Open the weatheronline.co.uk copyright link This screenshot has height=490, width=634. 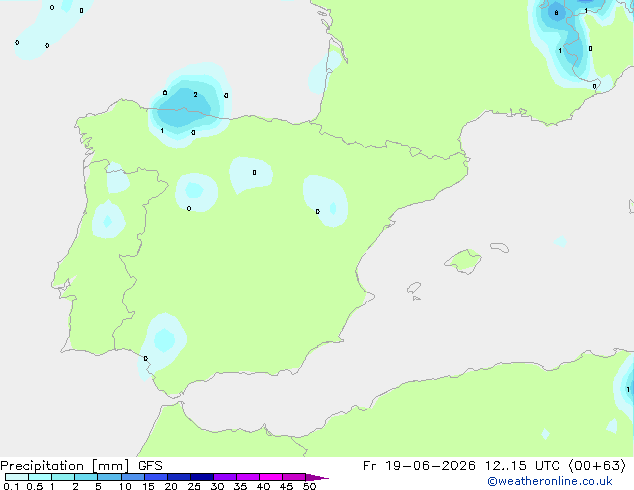[550, 481]
